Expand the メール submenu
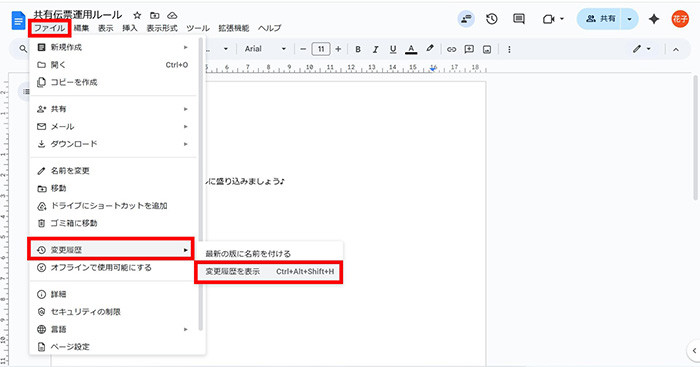 pyautogui.click(x=113, y=126)
